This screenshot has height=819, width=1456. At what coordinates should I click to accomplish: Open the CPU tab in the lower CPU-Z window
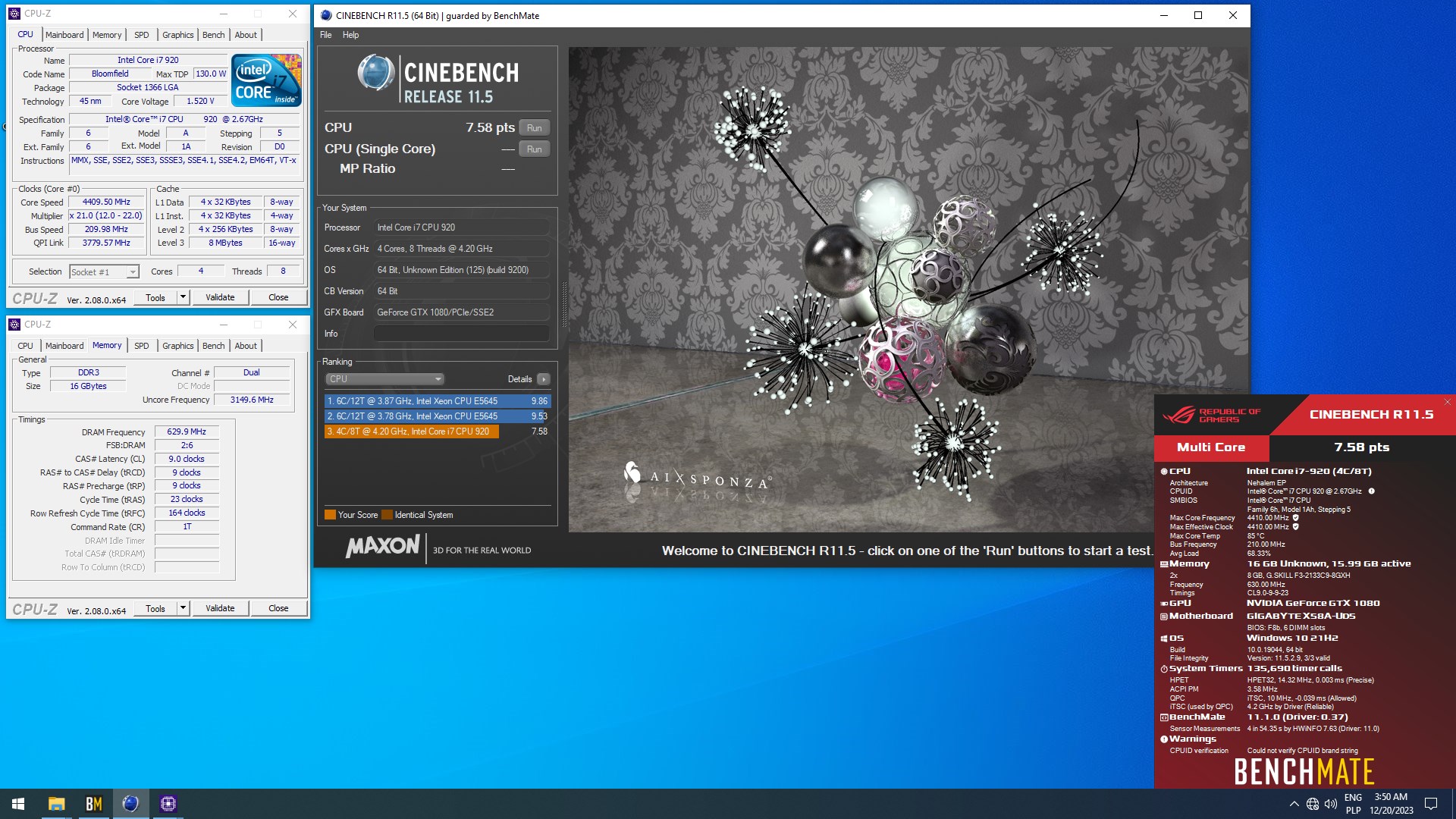click(x=26, y=346)
